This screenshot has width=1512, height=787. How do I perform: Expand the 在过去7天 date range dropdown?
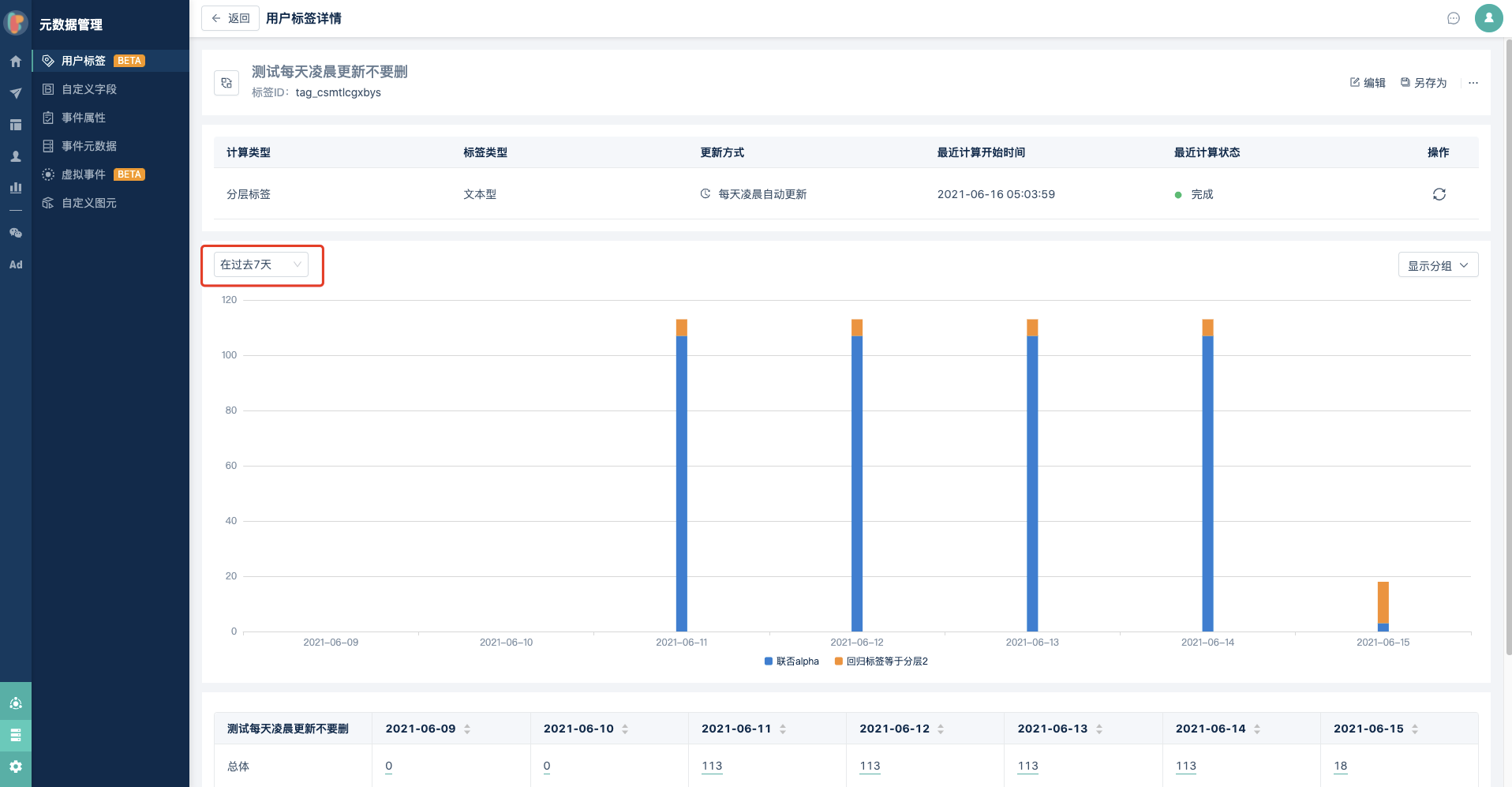(x=260, y=264)
